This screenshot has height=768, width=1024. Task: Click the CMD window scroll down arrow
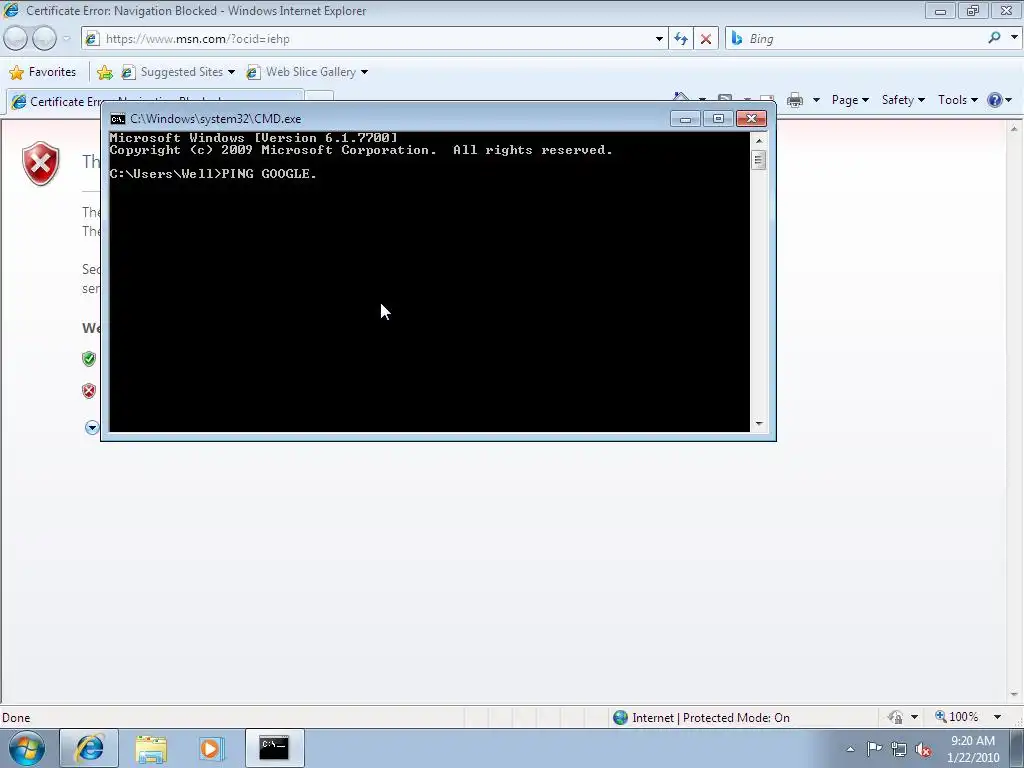(758, 424)
